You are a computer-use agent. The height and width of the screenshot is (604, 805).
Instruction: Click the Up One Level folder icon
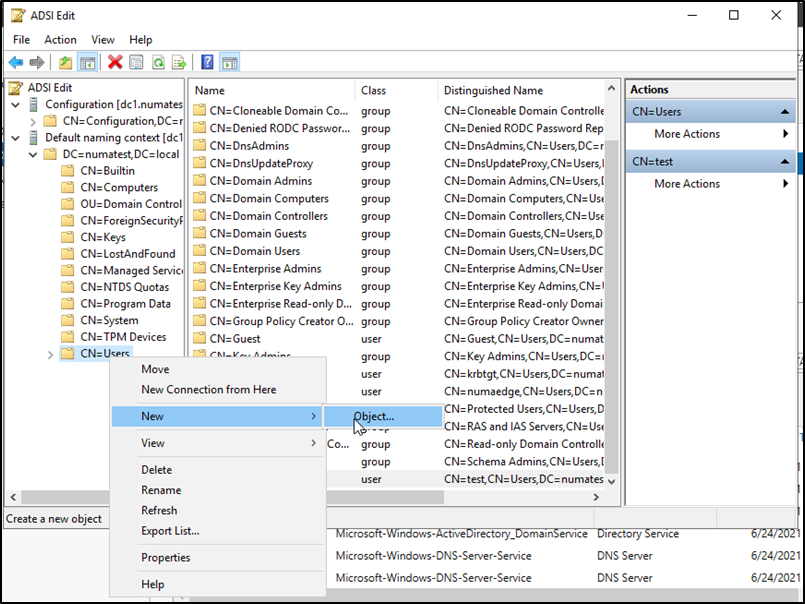65,62
